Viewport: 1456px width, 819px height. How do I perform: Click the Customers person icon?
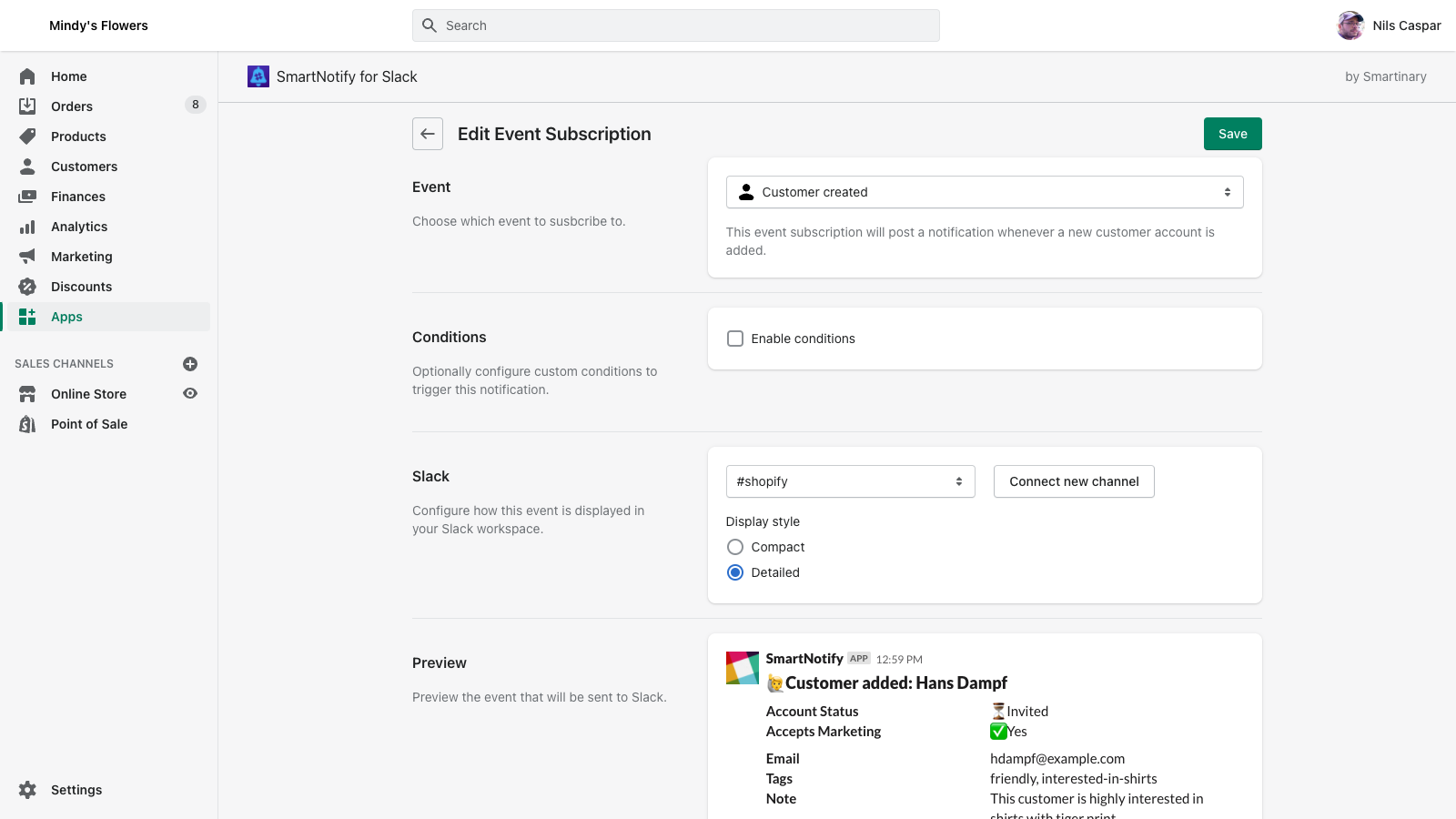(x=27, y=166)
